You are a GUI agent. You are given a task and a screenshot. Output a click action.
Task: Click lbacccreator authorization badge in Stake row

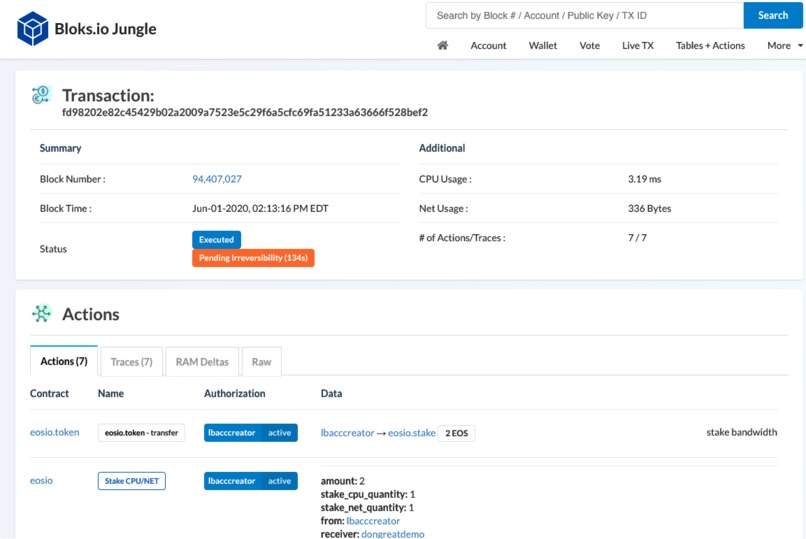coord(251,481)
